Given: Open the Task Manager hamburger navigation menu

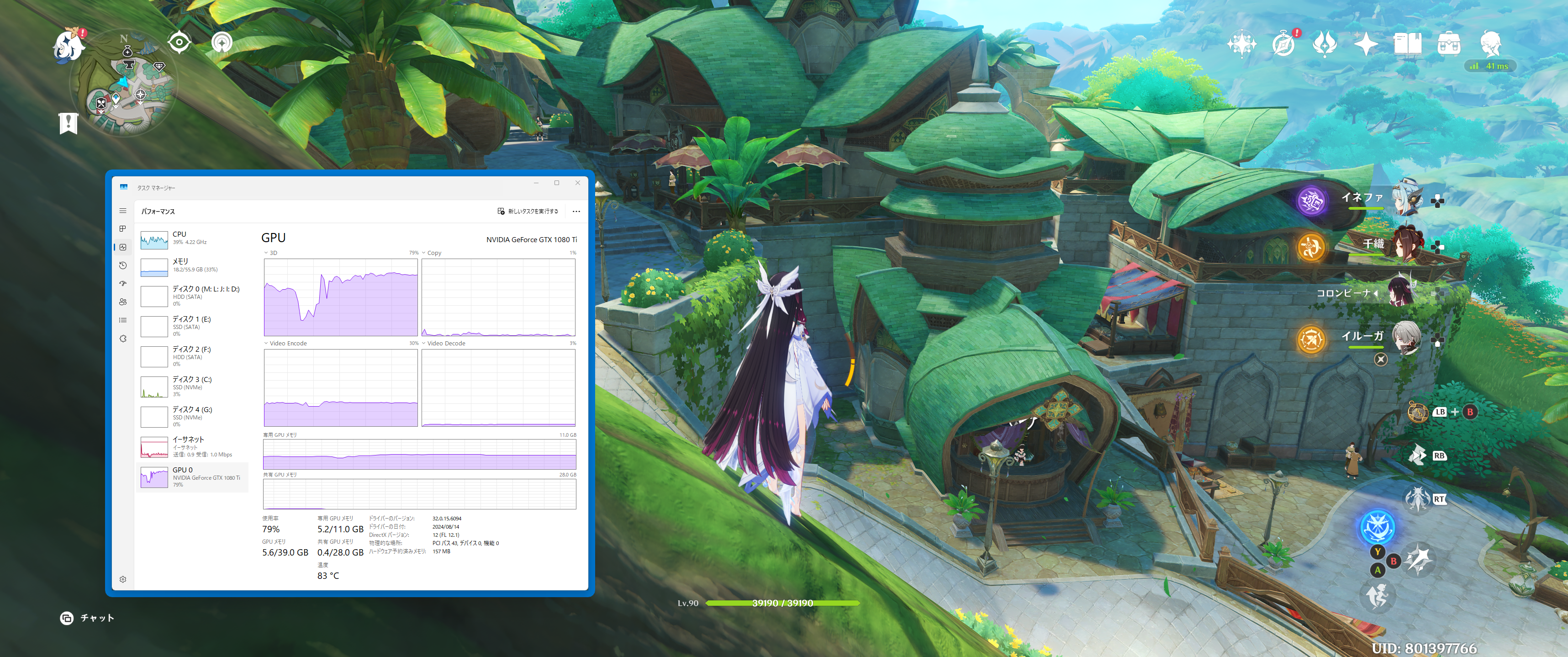Looking at the screenshot, I should (123, 211).
